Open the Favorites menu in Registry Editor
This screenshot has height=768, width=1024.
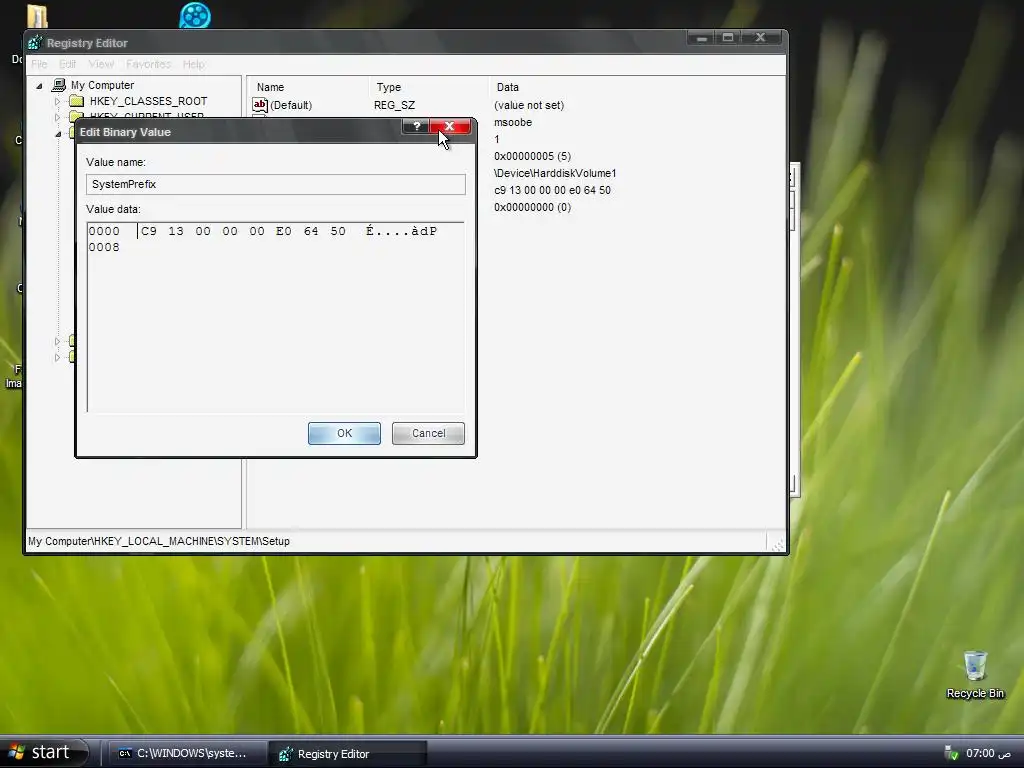[148, 64]
